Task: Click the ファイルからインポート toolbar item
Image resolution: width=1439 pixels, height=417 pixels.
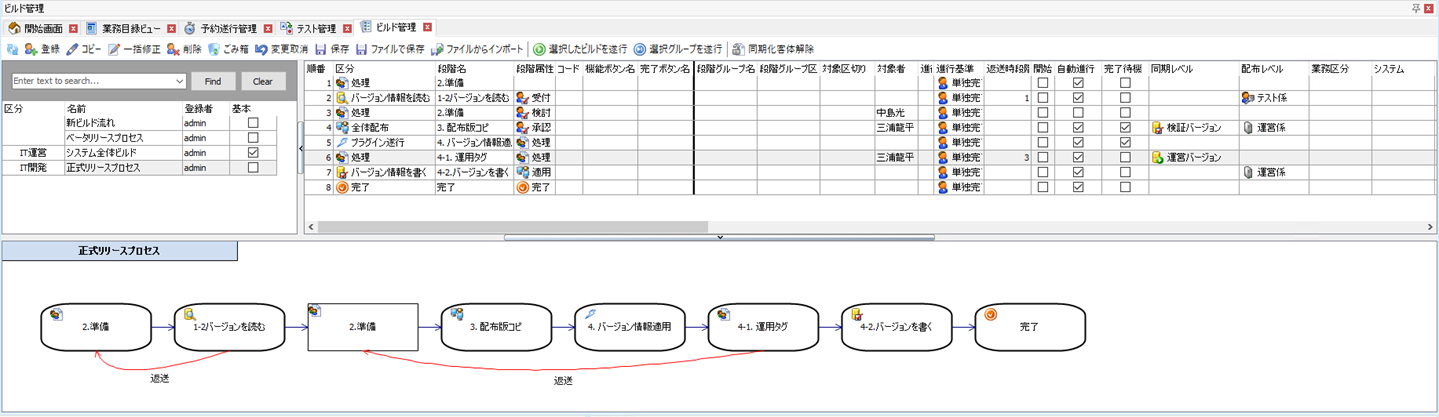Action: pos(437,48)
